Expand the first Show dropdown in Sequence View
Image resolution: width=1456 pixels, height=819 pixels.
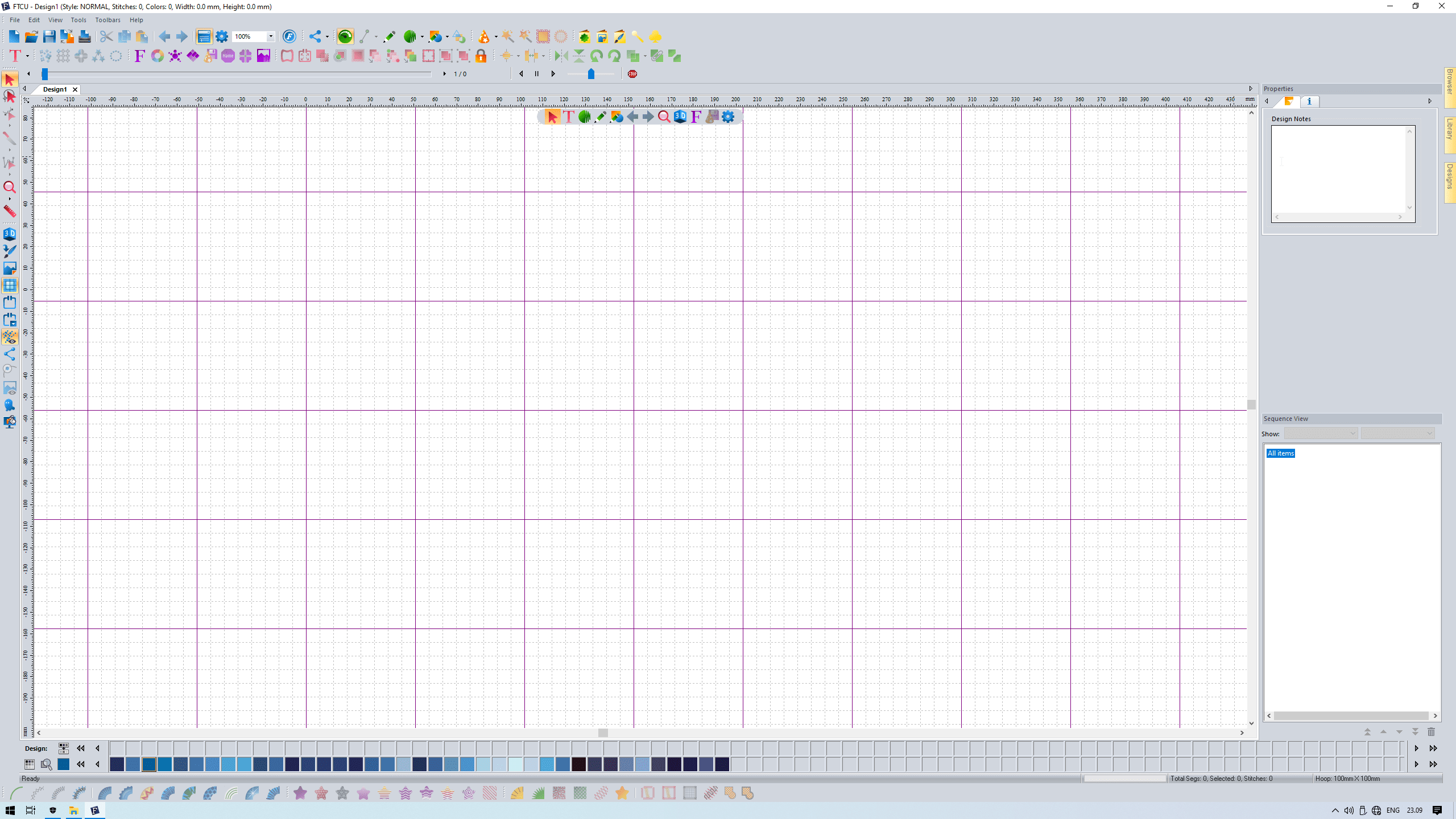point(1321,434)
